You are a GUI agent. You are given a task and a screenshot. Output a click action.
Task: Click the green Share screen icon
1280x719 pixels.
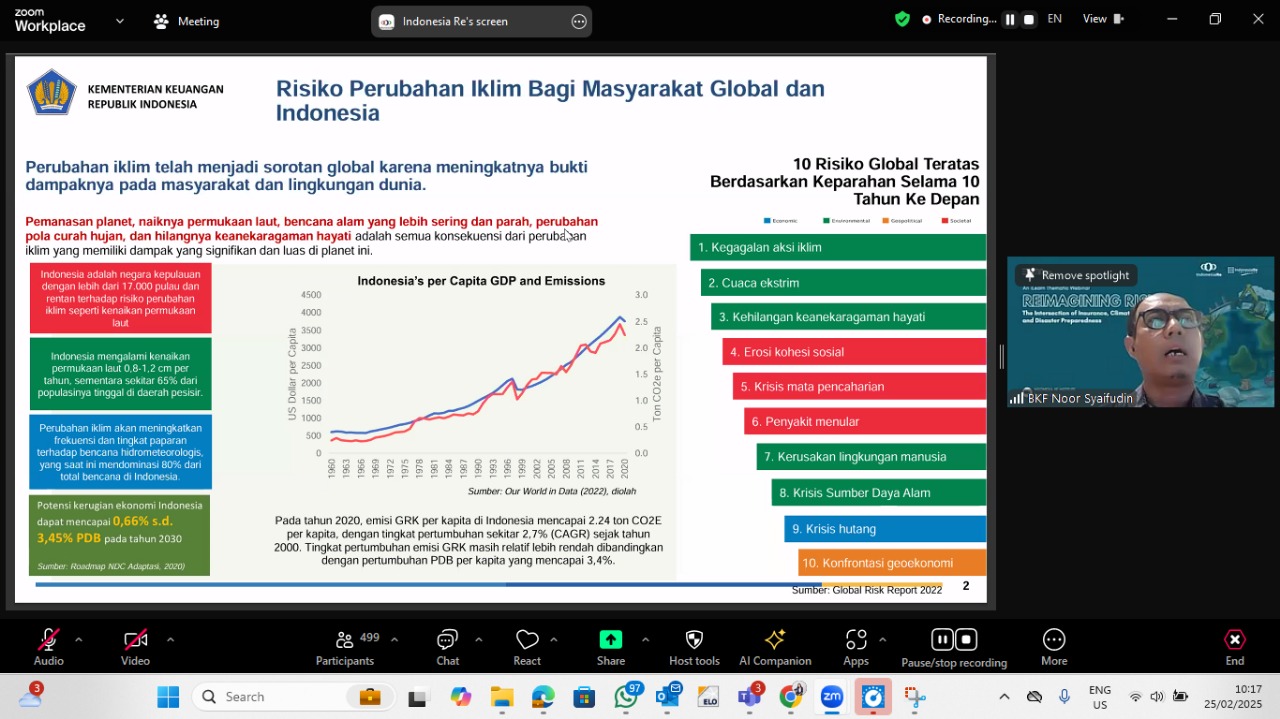click(611, 640)
